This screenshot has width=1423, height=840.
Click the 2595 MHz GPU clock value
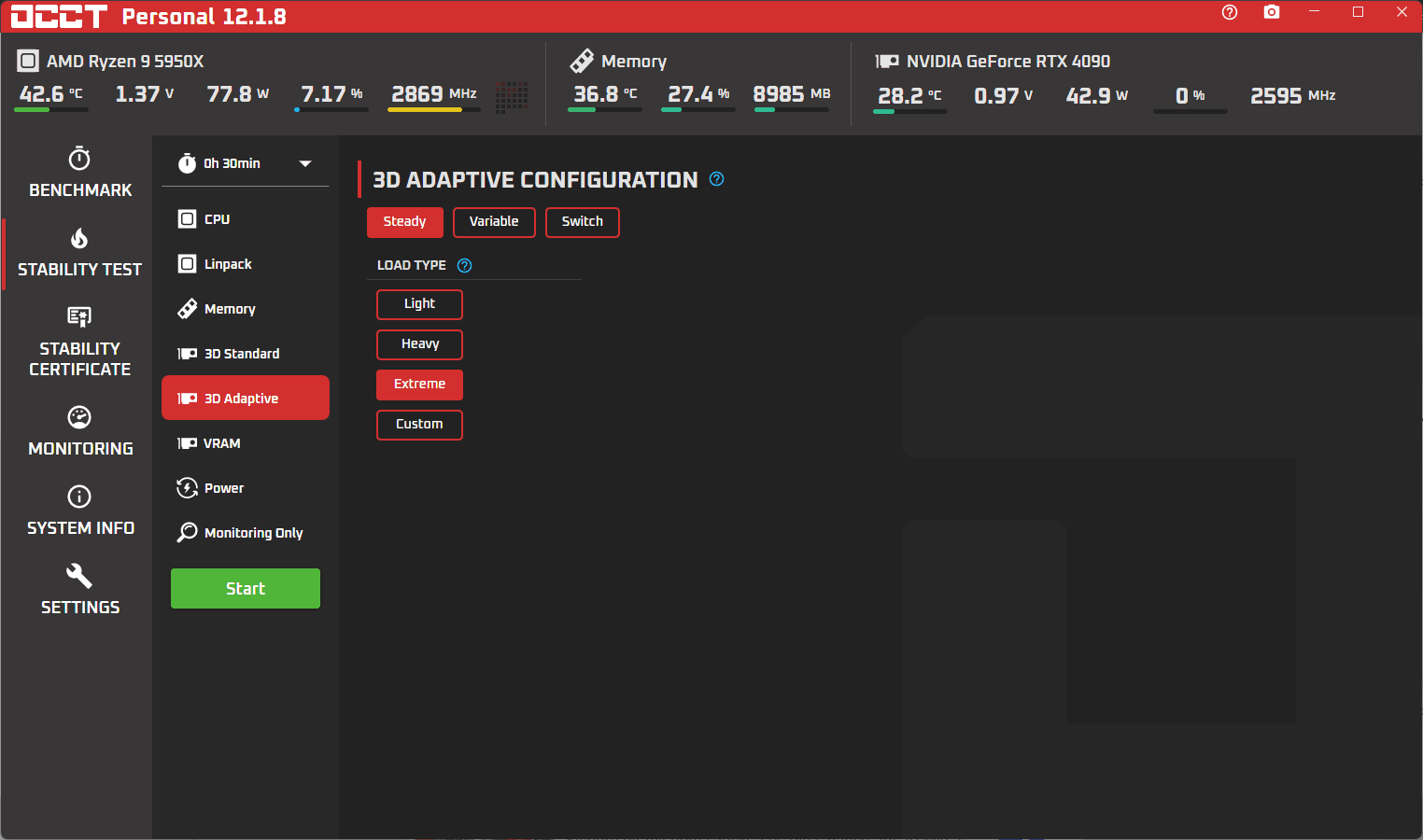pyautogui.click(x=1293, y=96)
